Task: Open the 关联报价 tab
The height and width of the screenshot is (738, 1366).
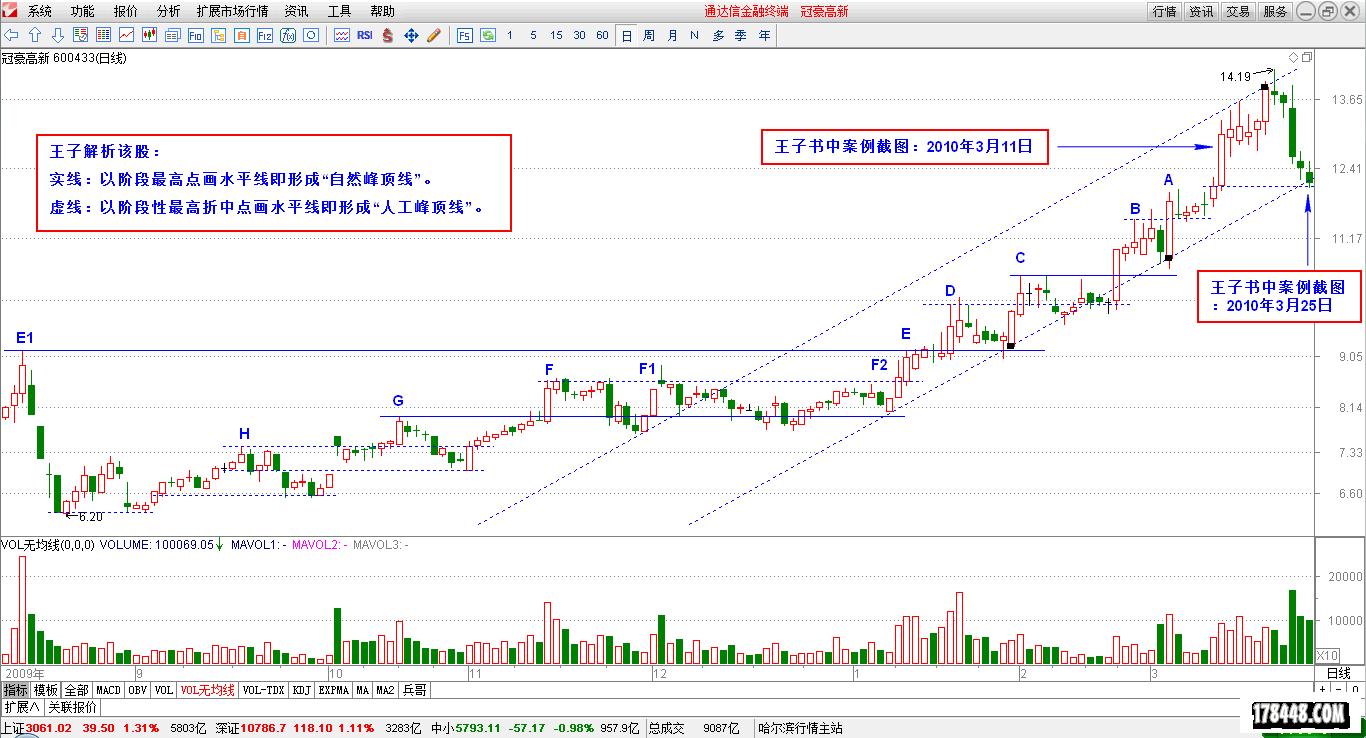Action: tap(73, 706)
